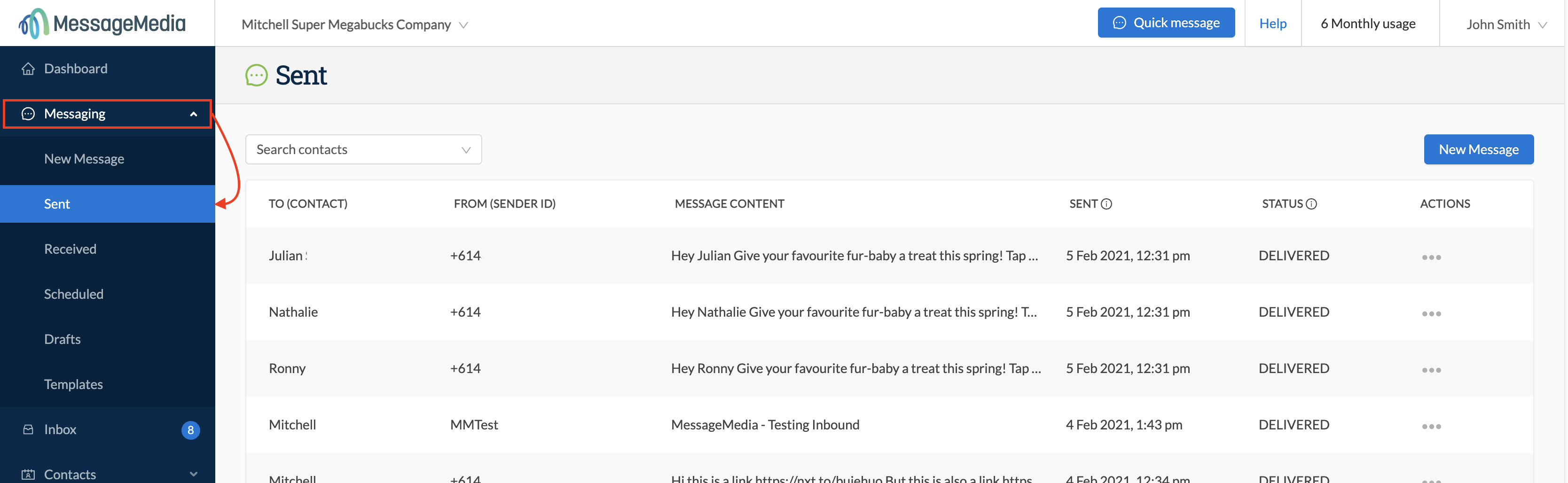Viewport: 1568px width, 483px height.
Task: Click sender ID MMTest
Action: coord(474,425)
